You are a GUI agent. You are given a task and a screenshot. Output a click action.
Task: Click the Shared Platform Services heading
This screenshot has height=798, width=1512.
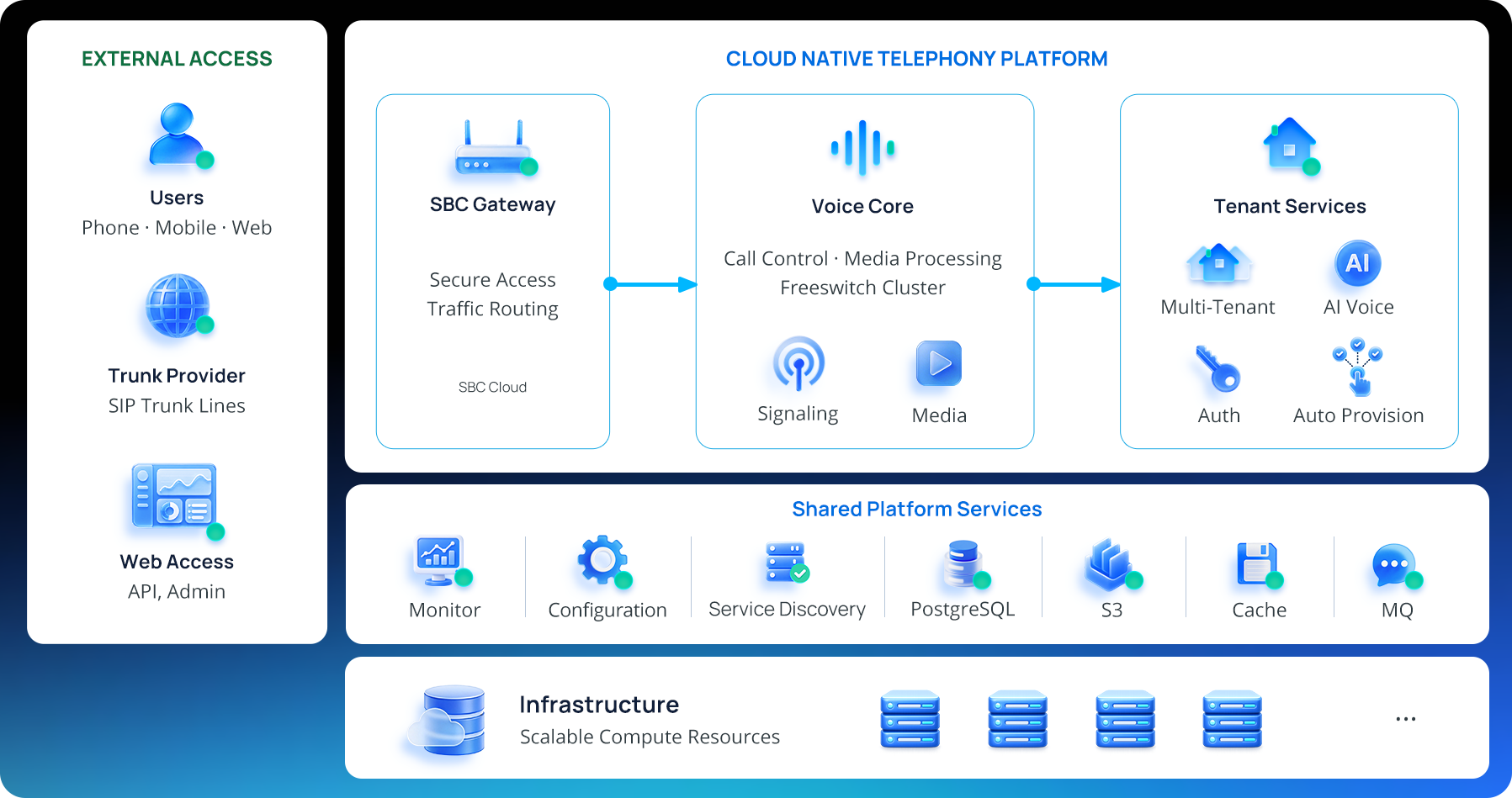(x=917, y=509)
